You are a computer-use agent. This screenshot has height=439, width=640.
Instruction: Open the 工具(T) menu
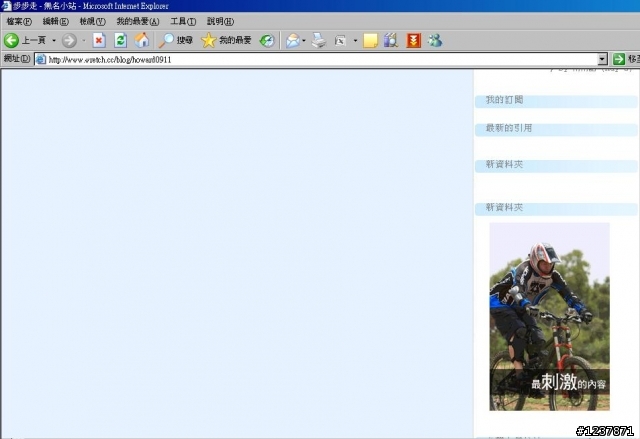tap(183, 21)
